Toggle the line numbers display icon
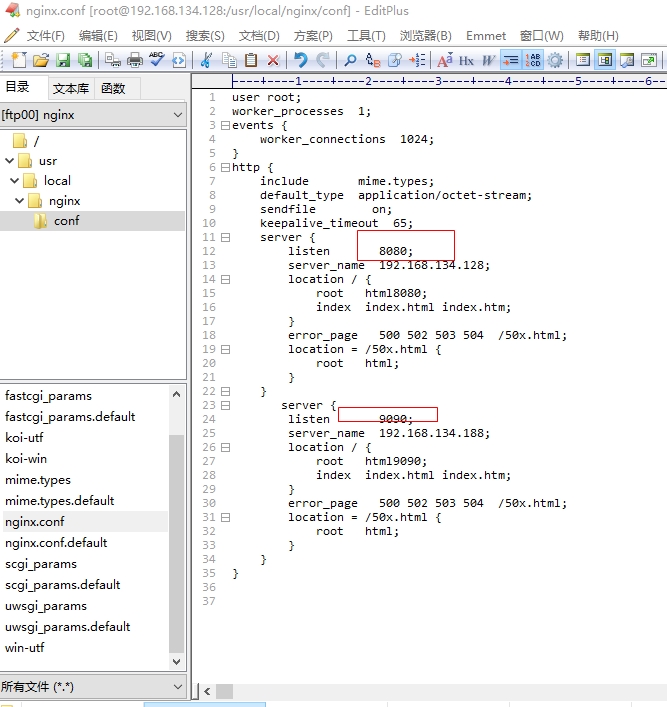 coord(533,60)
